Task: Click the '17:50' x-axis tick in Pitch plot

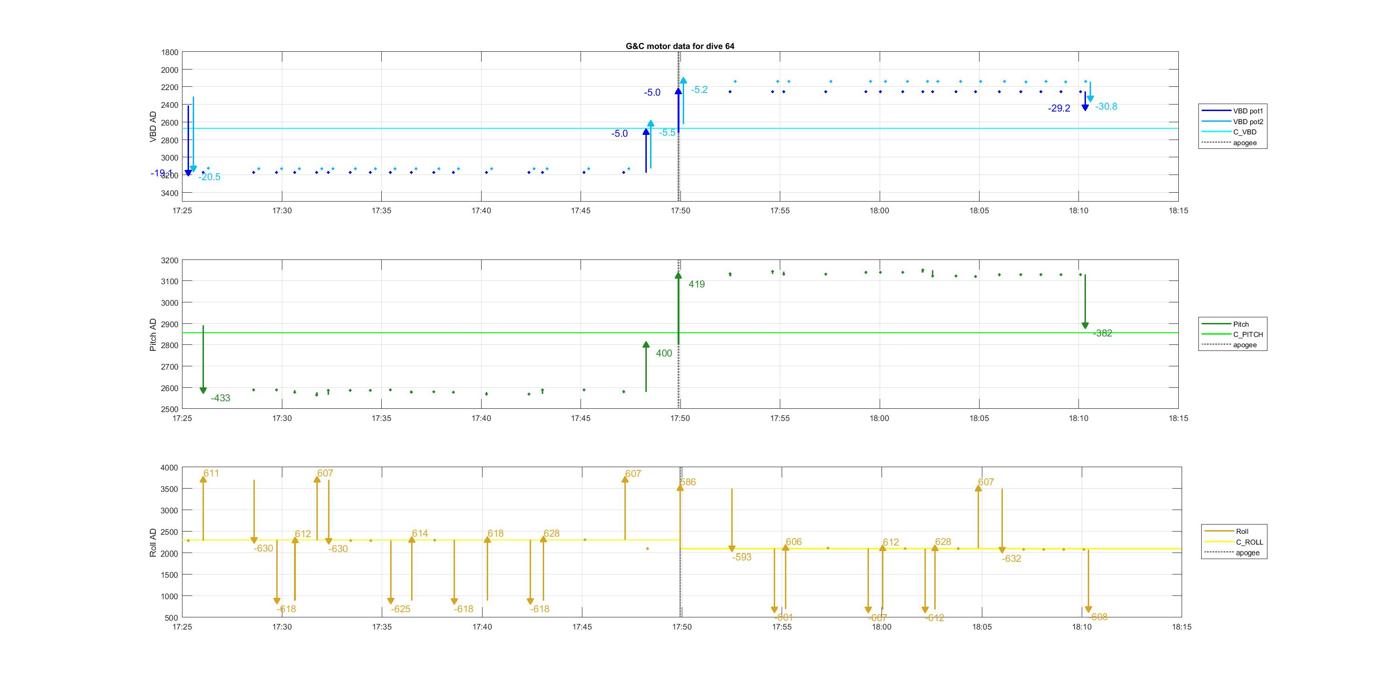Action: pyautogui.click(x=680, y=418)
